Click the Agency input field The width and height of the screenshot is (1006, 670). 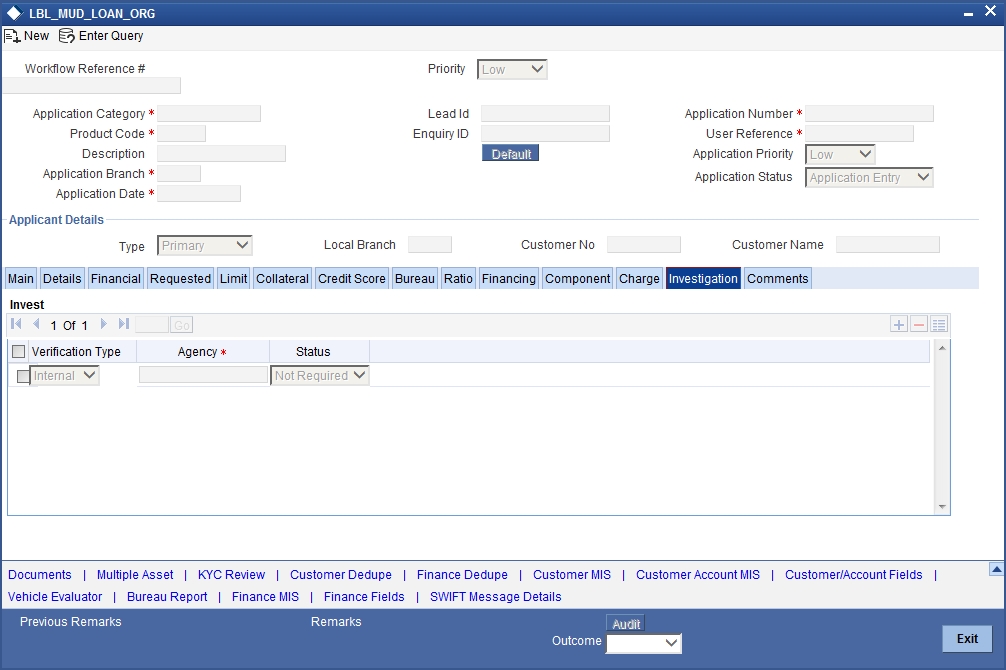point(203,375)
